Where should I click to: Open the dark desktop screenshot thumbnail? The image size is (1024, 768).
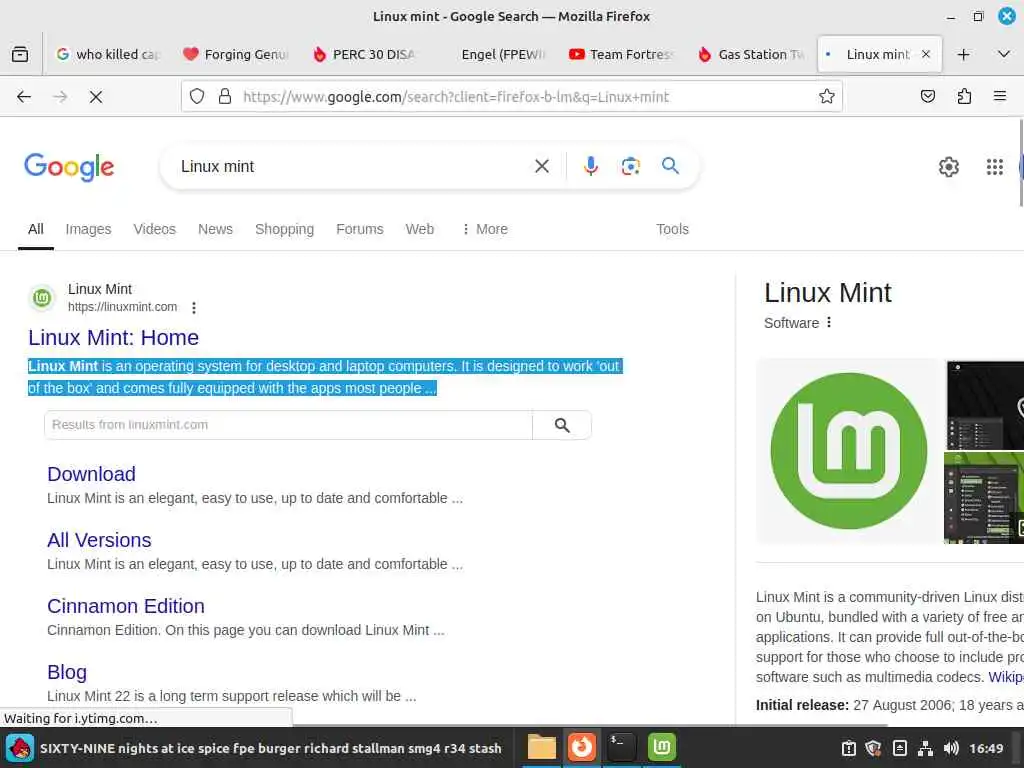click(x=985, y=405)
